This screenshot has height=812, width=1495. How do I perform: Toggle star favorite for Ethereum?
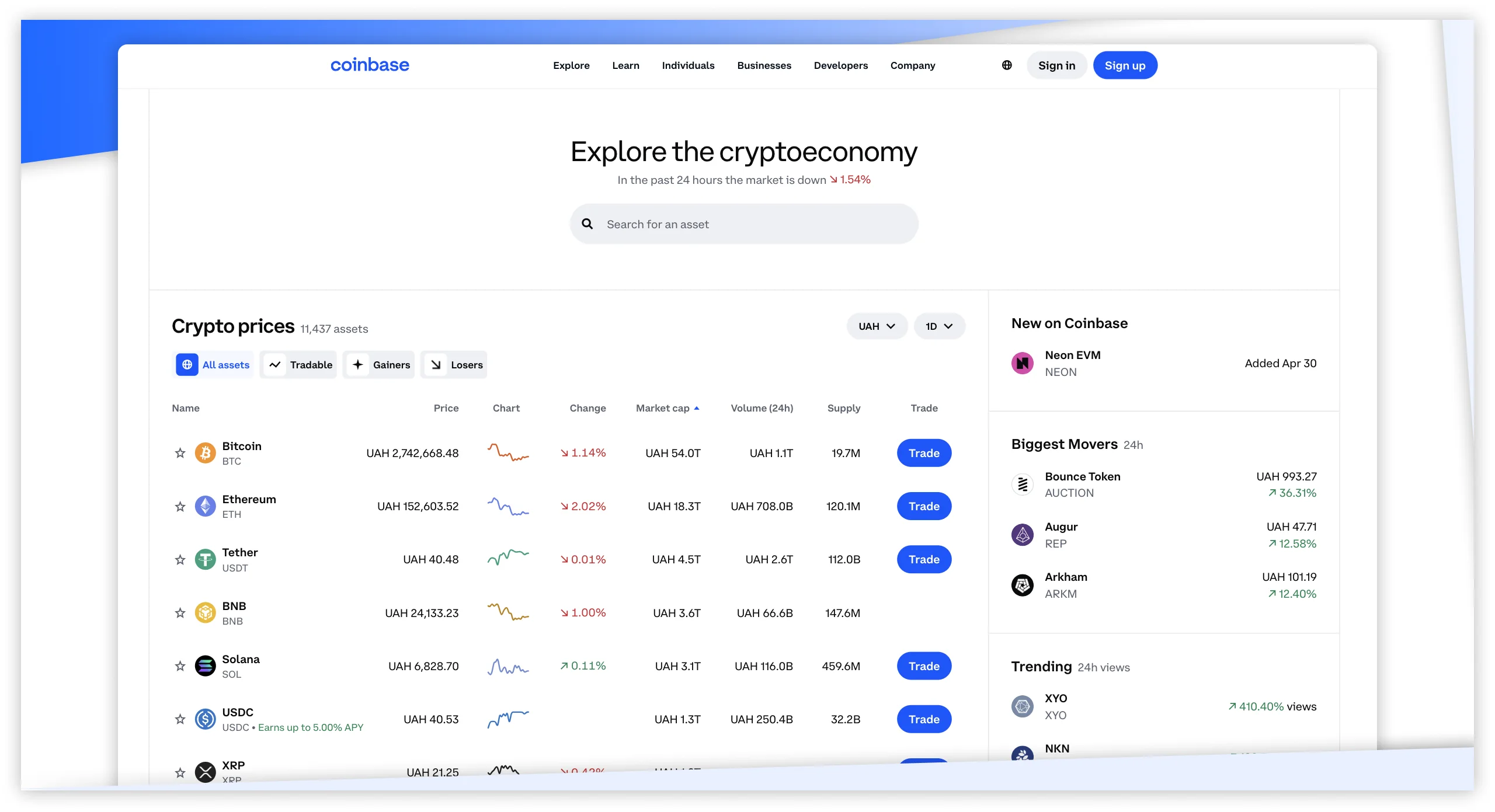click(x=180, y=507)
